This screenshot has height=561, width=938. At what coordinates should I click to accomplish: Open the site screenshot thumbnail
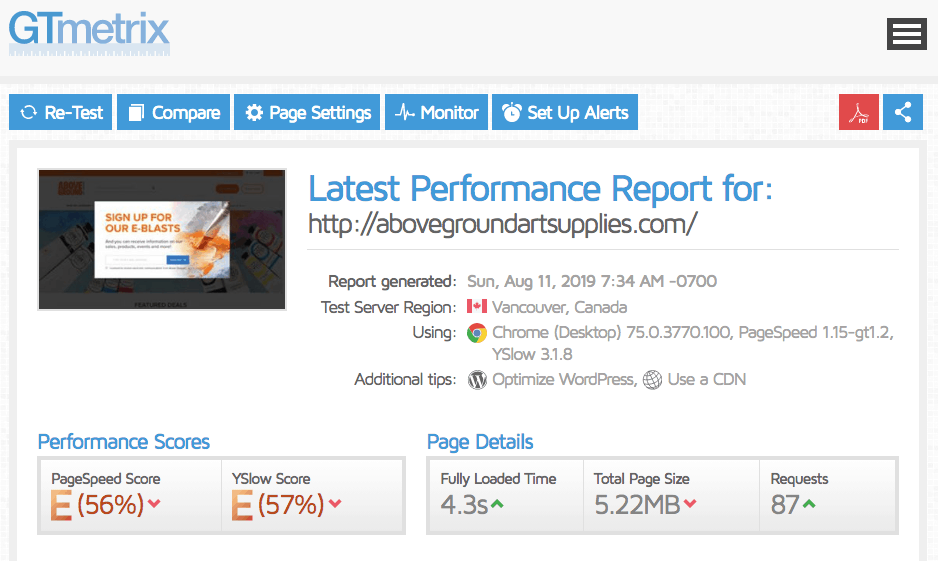pos(162,239)
